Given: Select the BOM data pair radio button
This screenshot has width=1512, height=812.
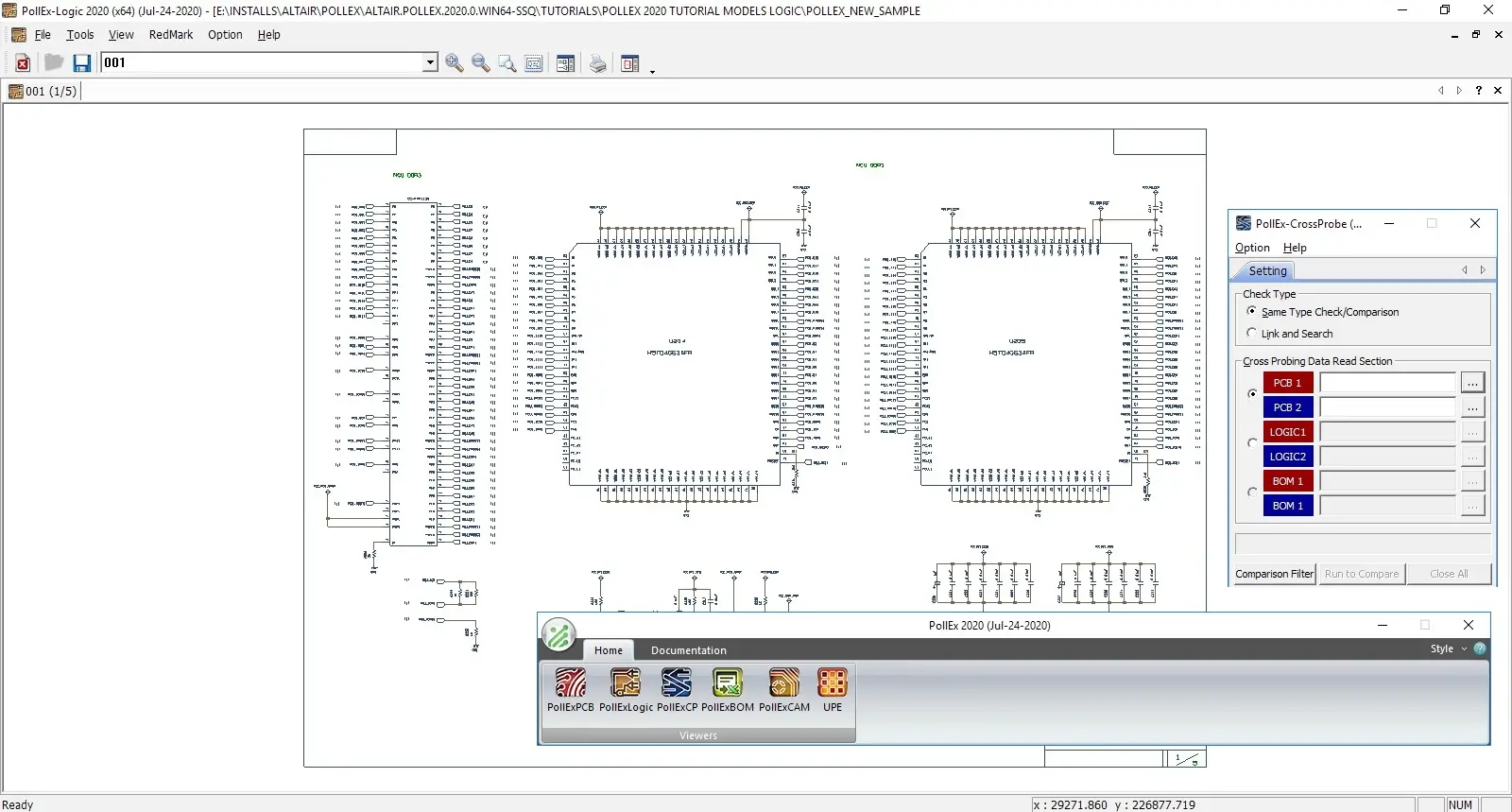Looking at the screenshot, I should pos(1253,492).
